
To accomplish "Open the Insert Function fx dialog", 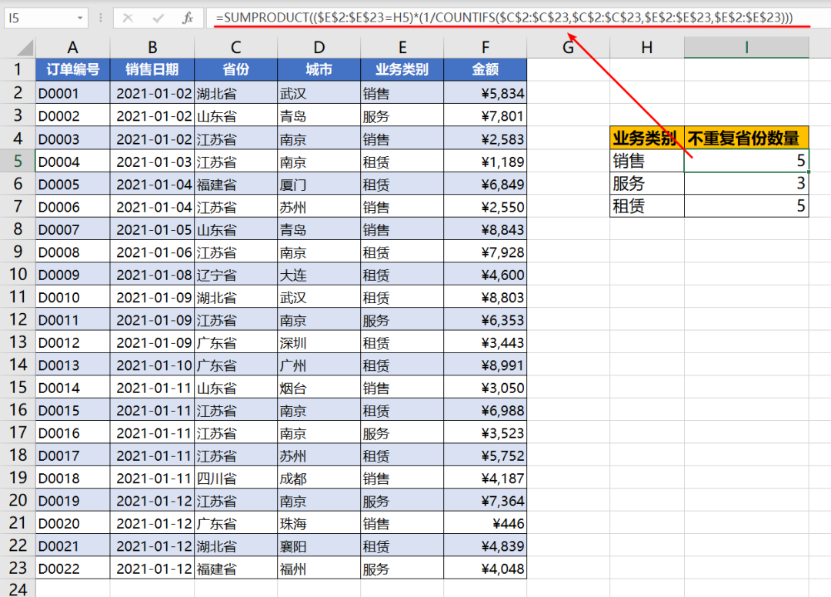I will [187, 18].
